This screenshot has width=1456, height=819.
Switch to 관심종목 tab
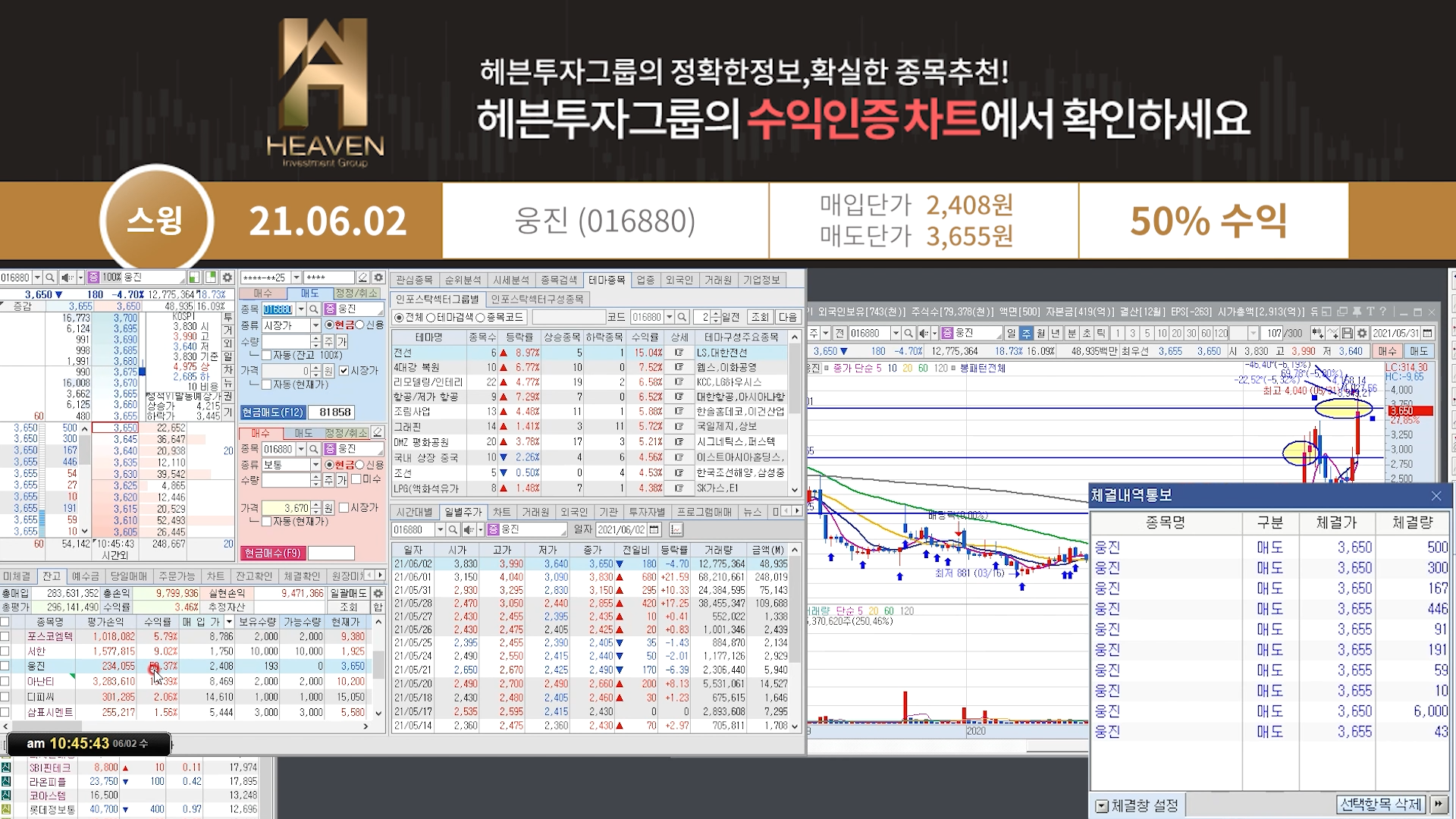[414, 280]
